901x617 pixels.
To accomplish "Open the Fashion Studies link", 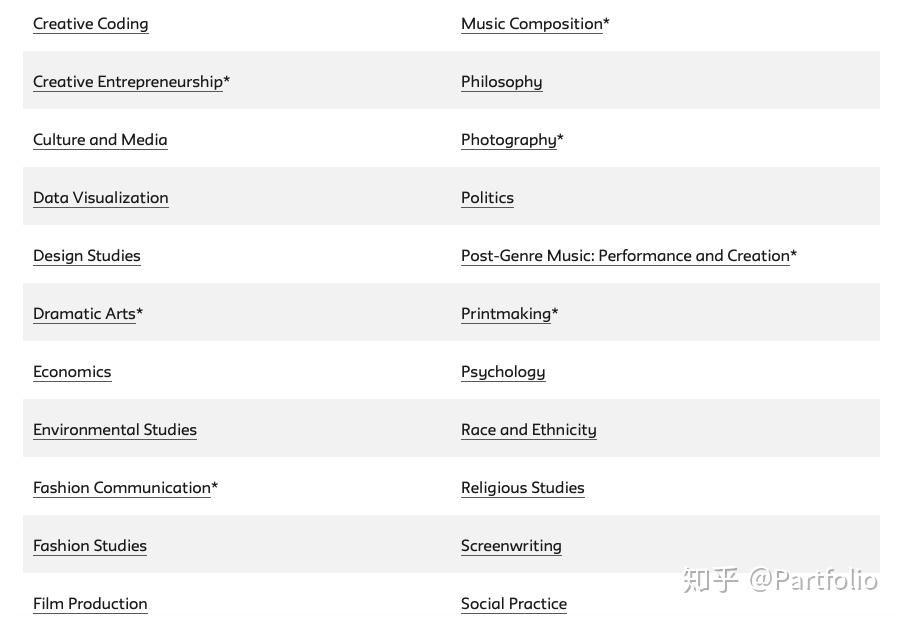I will click(x=90, y=546).
